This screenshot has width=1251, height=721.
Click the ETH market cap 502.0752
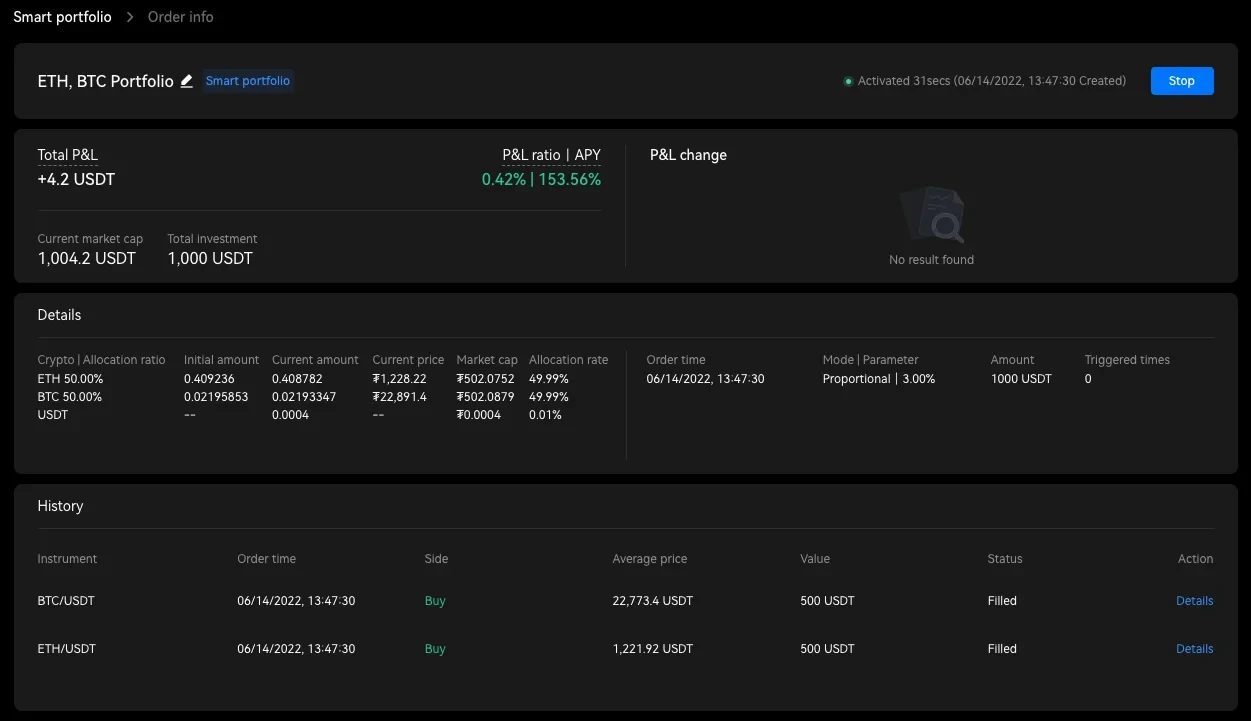tap(486, 379)
